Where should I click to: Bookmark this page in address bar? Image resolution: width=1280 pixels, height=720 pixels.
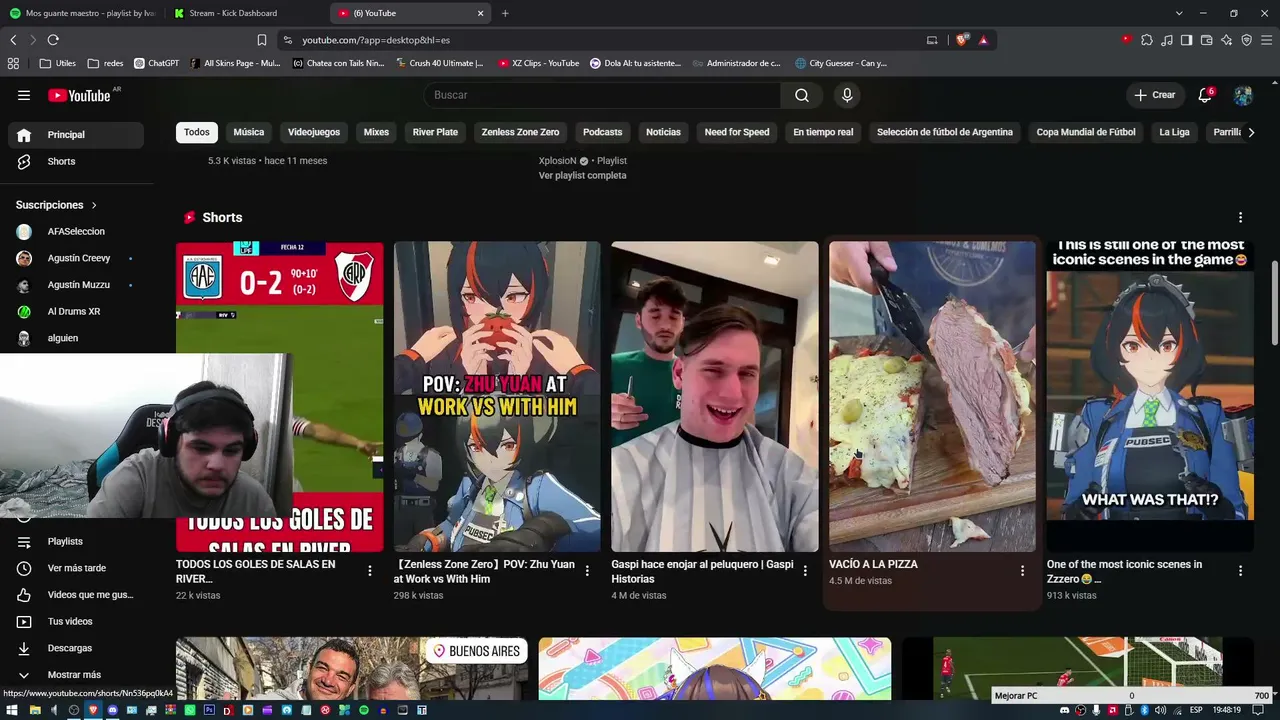click(262, 40)
